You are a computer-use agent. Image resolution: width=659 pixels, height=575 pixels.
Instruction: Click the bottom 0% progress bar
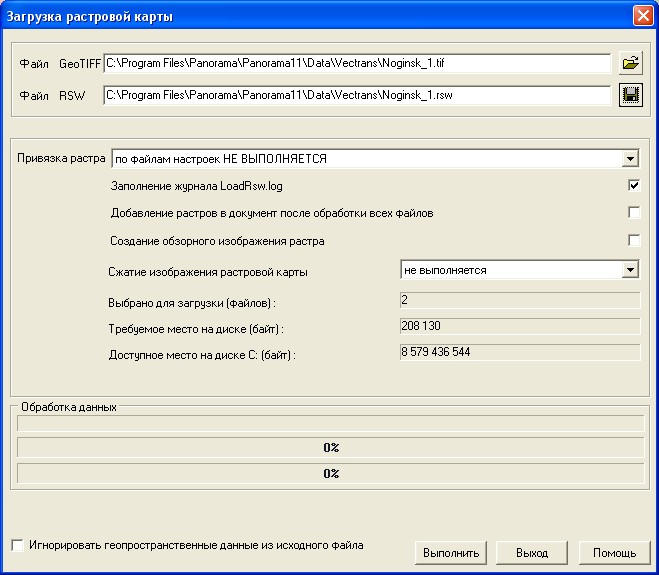330,473
